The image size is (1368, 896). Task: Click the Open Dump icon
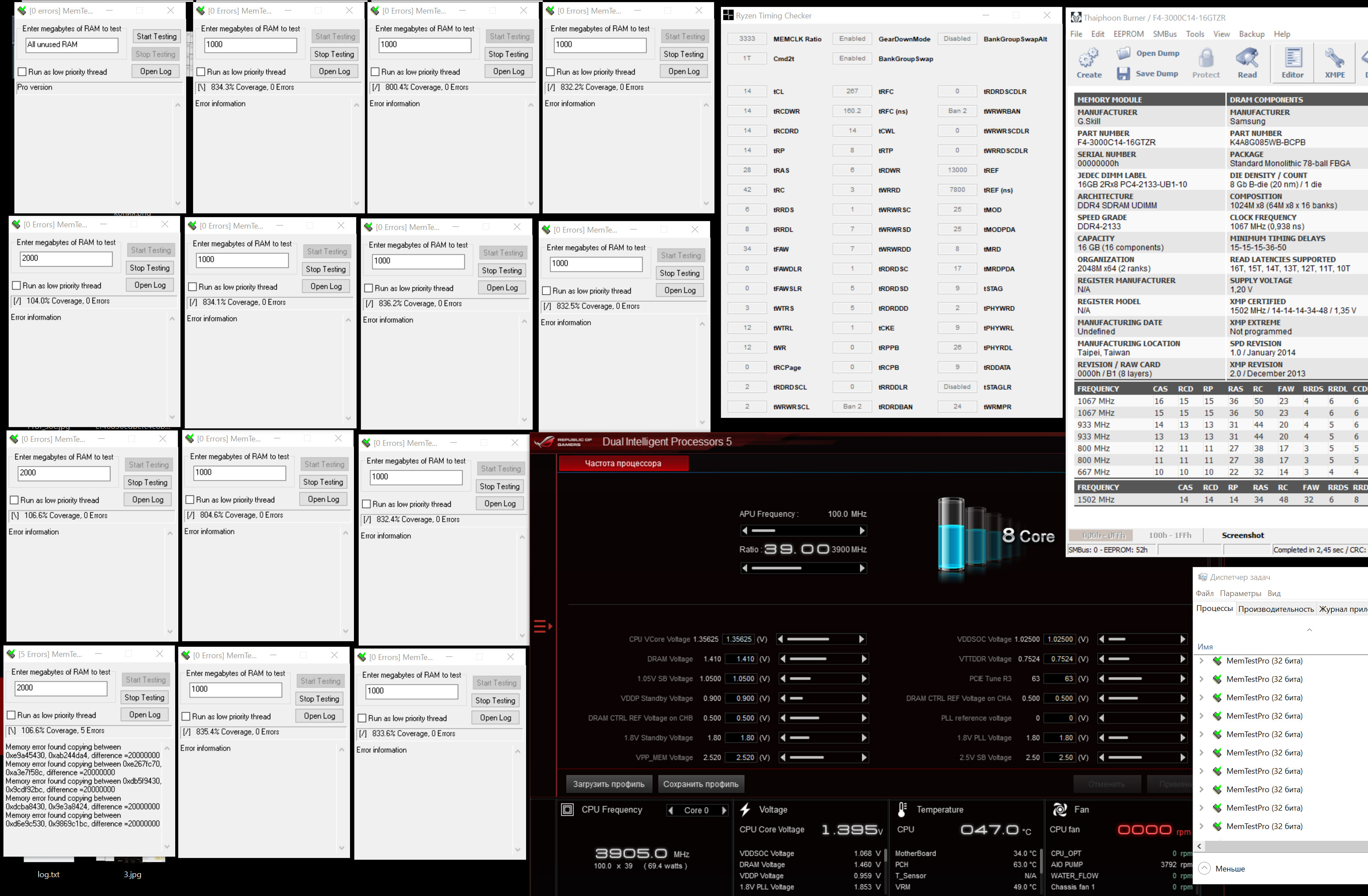[x=1123, y=53]
